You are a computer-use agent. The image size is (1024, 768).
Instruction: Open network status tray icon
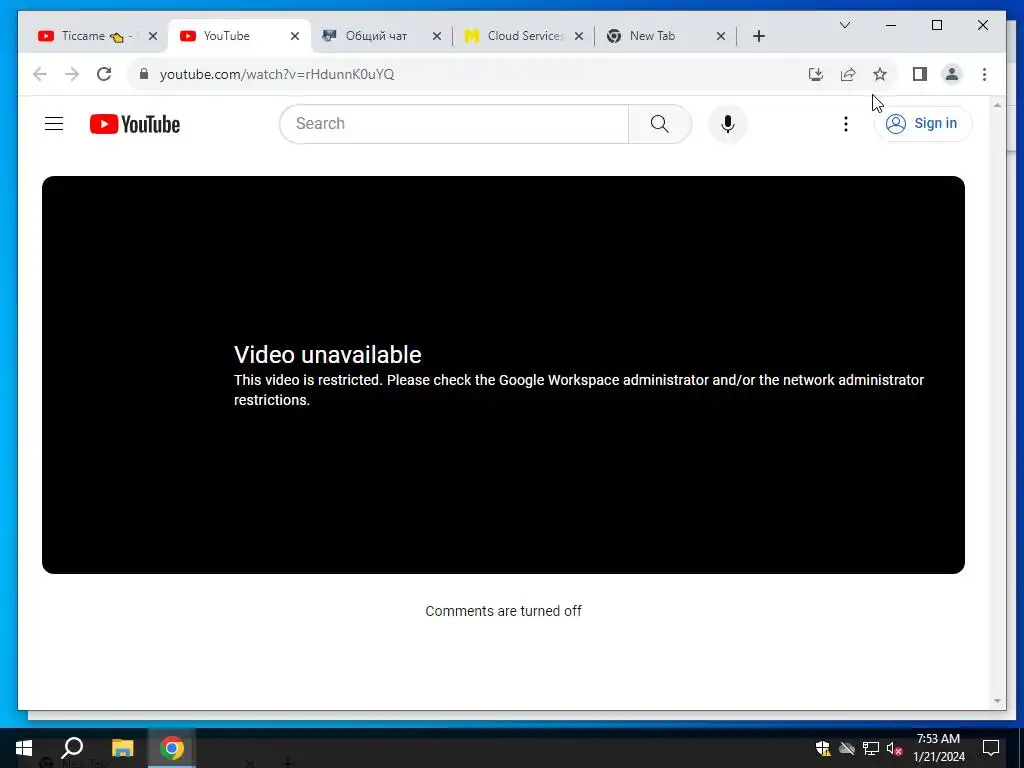(871, 748)
